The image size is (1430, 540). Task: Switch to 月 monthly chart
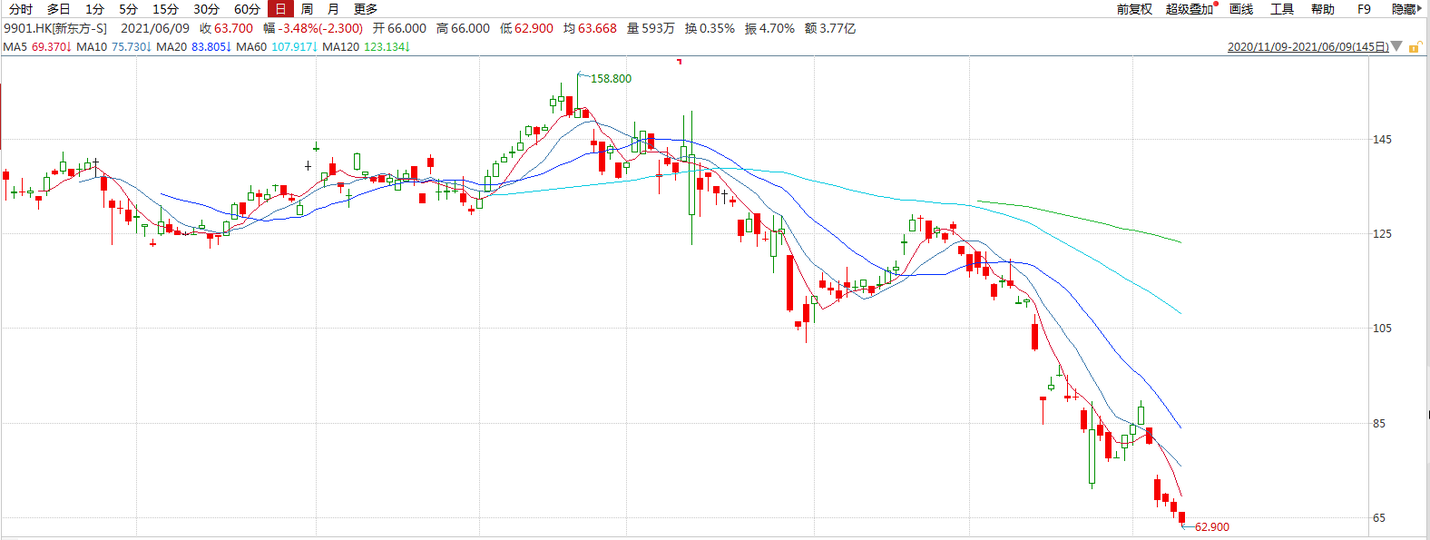[333, 9]
